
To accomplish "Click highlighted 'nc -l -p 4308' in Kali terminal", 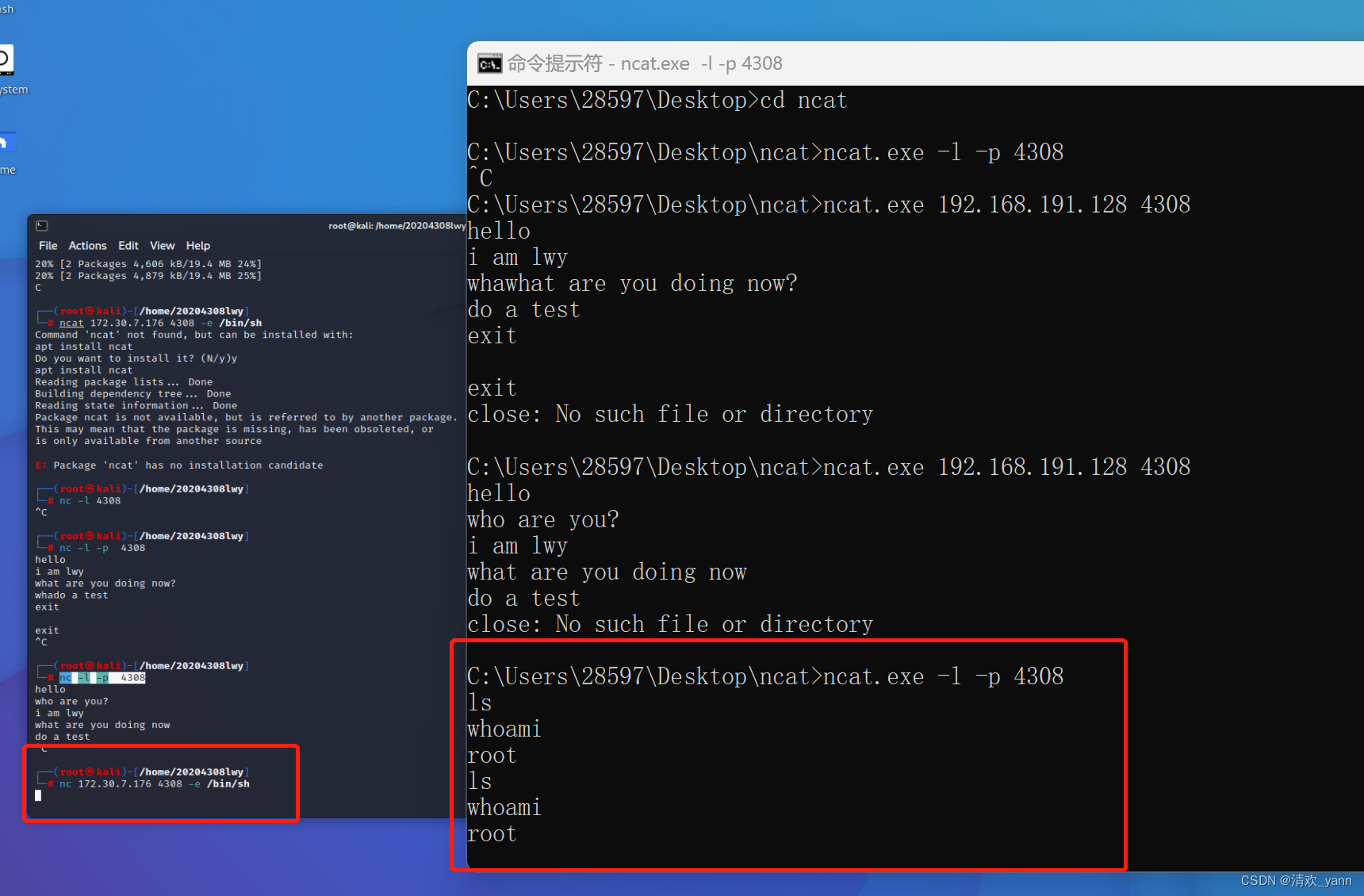I will [102, 678].
